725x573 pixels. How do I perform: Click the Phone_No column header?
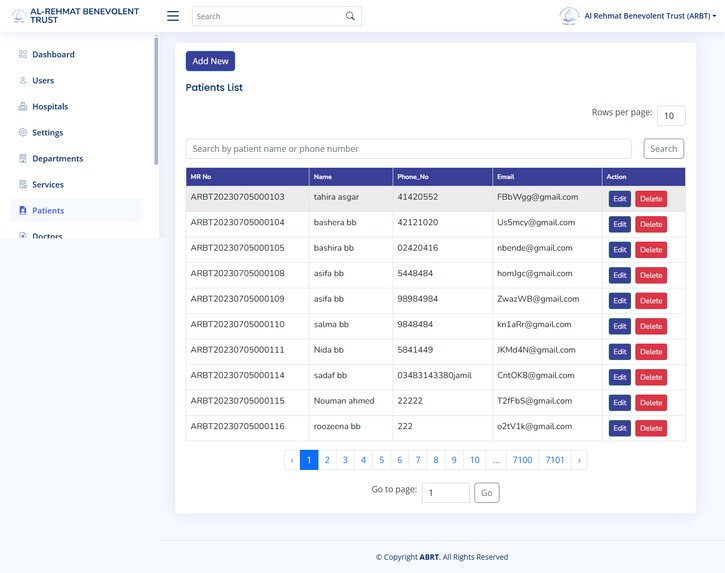coord(442,177)
